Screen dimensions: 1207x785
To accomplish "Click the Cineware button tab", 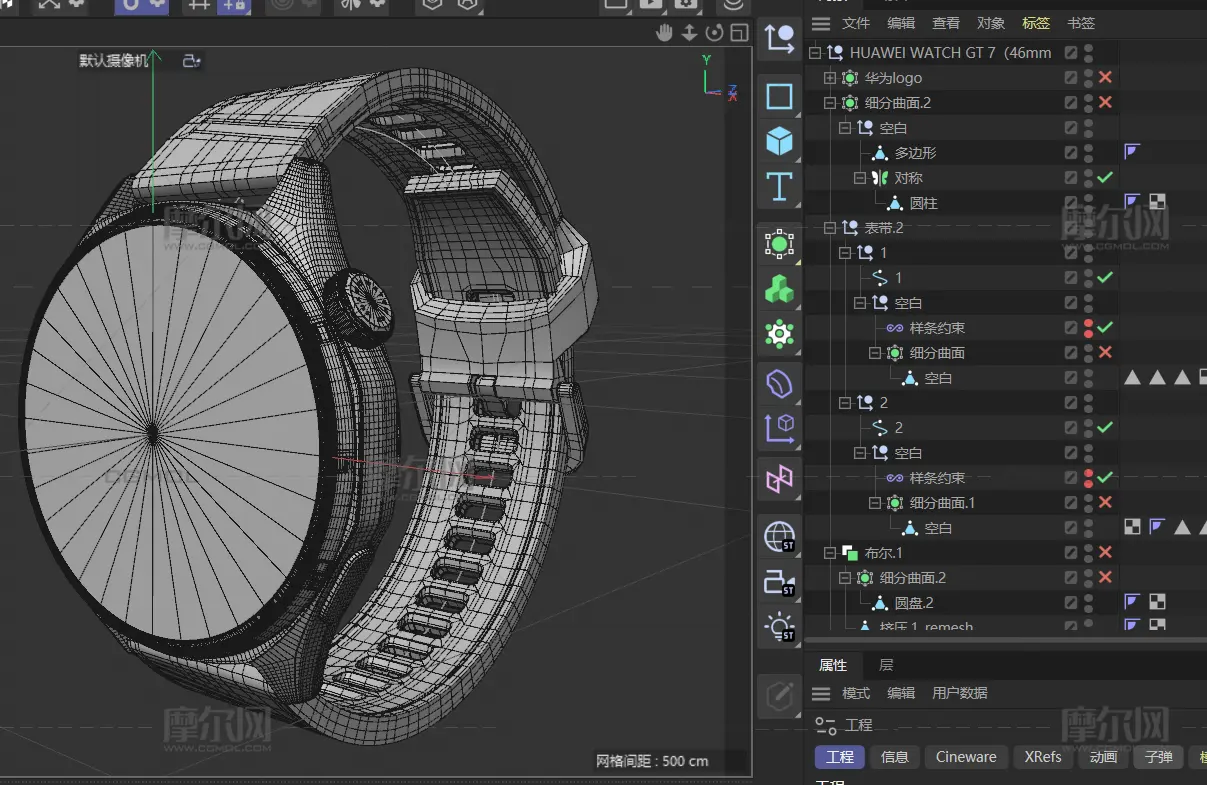I will [x=966, y=757].
